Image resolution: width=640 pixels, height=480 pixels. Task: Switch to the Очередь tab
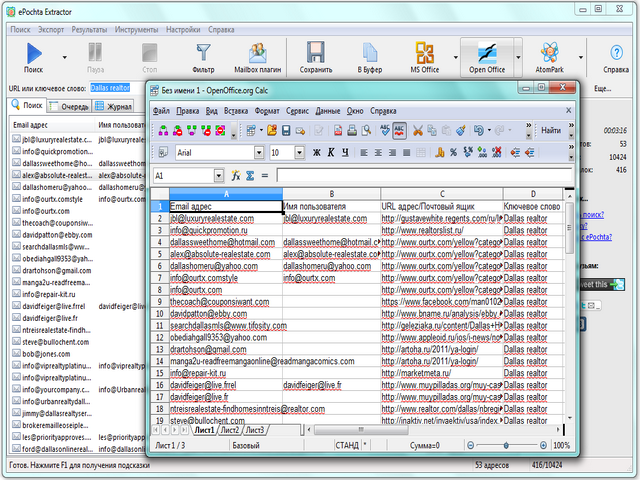(69, 107)
